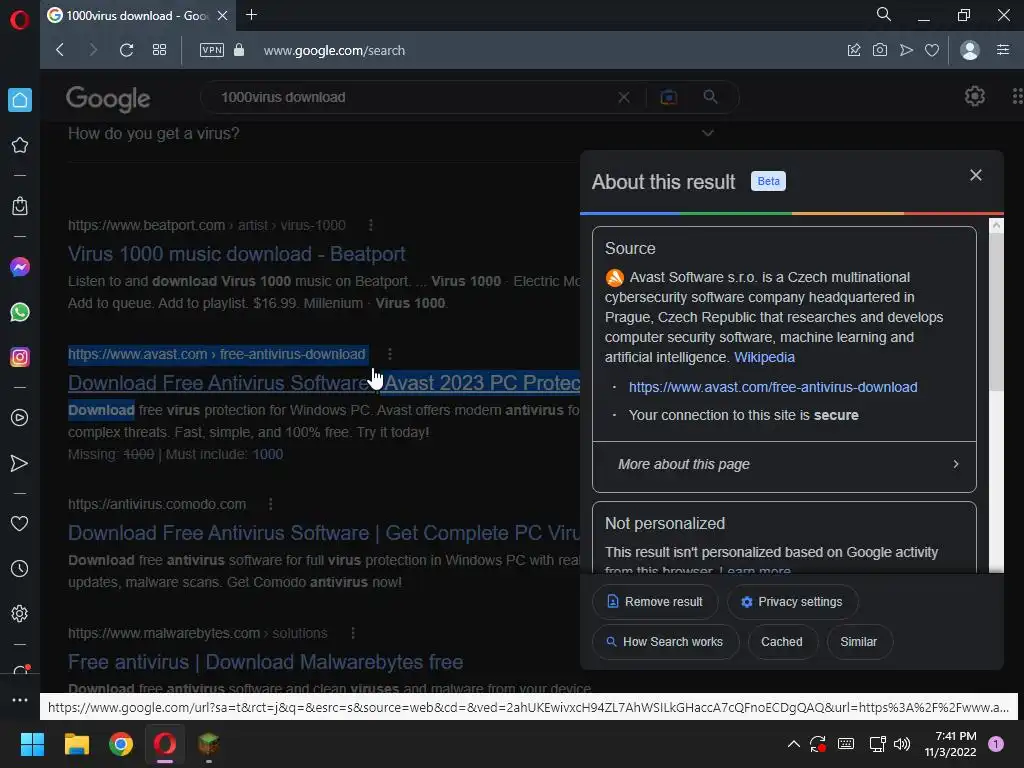Open Comodo result three-dot menu
Screen dimensions: 1024x768
270,504
